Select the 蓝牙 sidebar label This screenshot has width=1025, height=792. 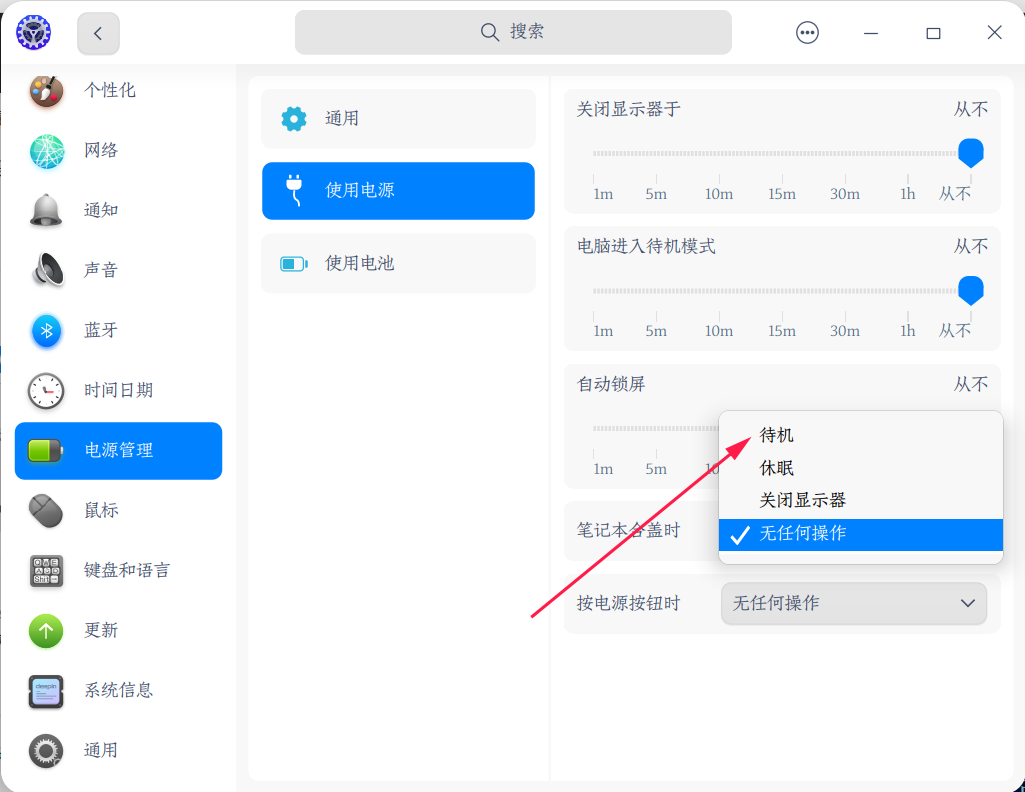[101, 330]
